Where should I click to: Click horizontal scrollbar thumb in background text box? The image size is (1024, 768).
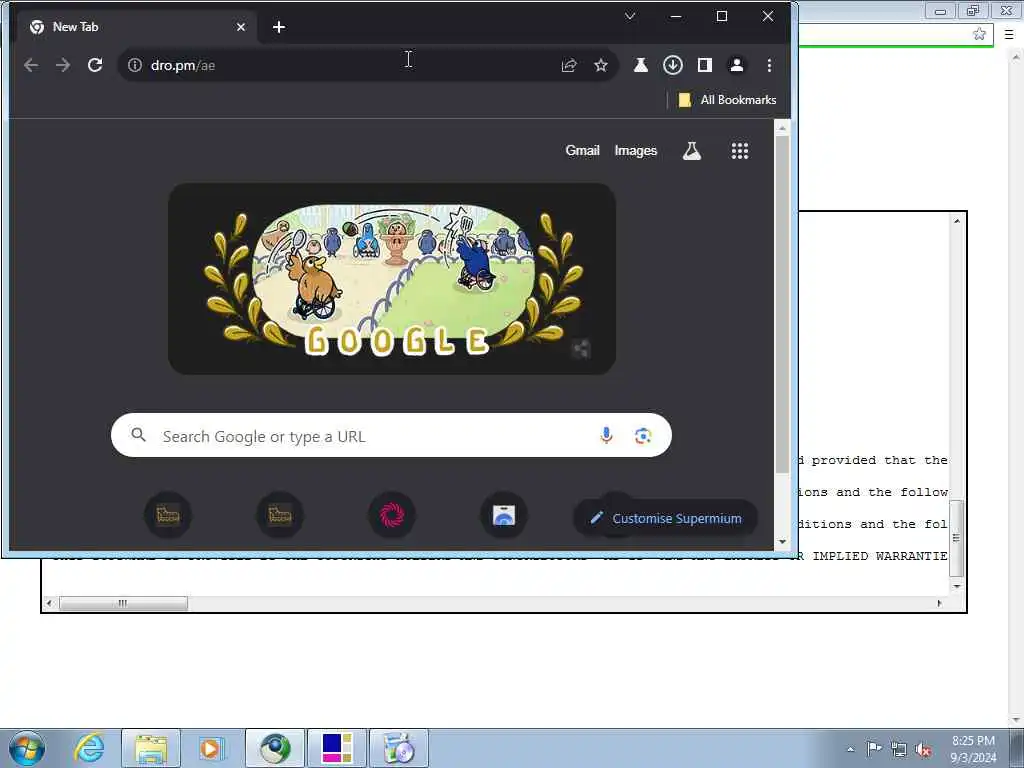coord(123,603)
